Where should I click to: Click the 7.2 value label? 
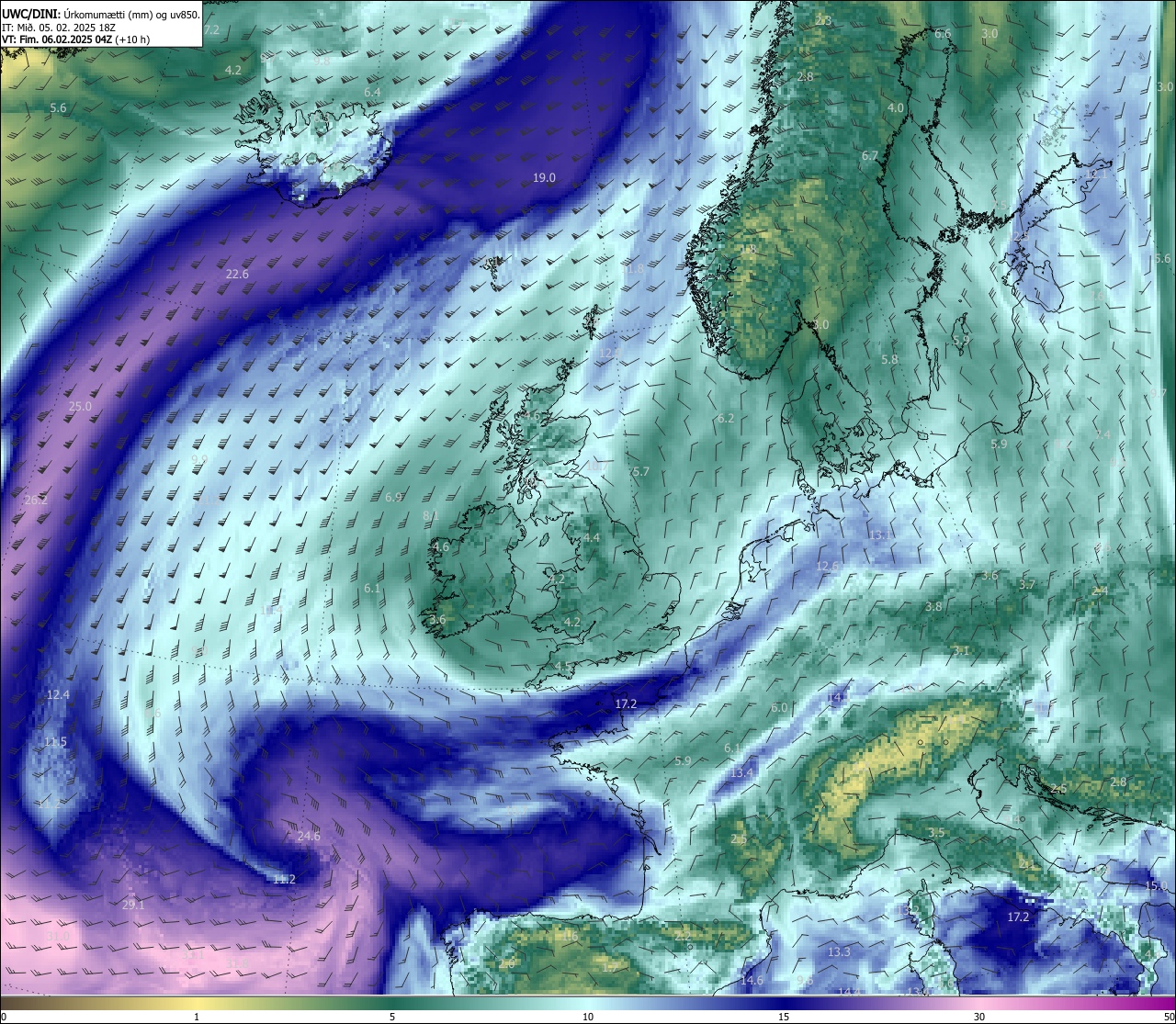tap(211, 29)
